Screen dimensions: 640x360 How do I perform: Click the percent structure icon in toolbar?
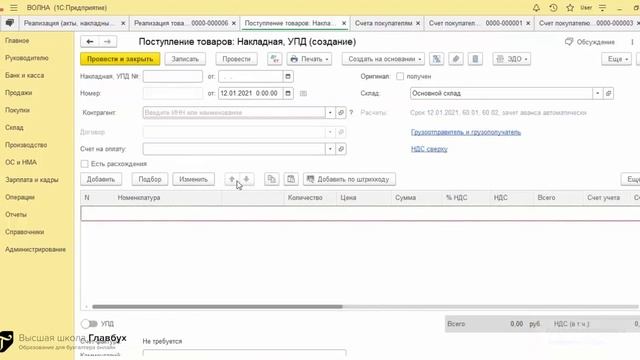tap(436, 59)
